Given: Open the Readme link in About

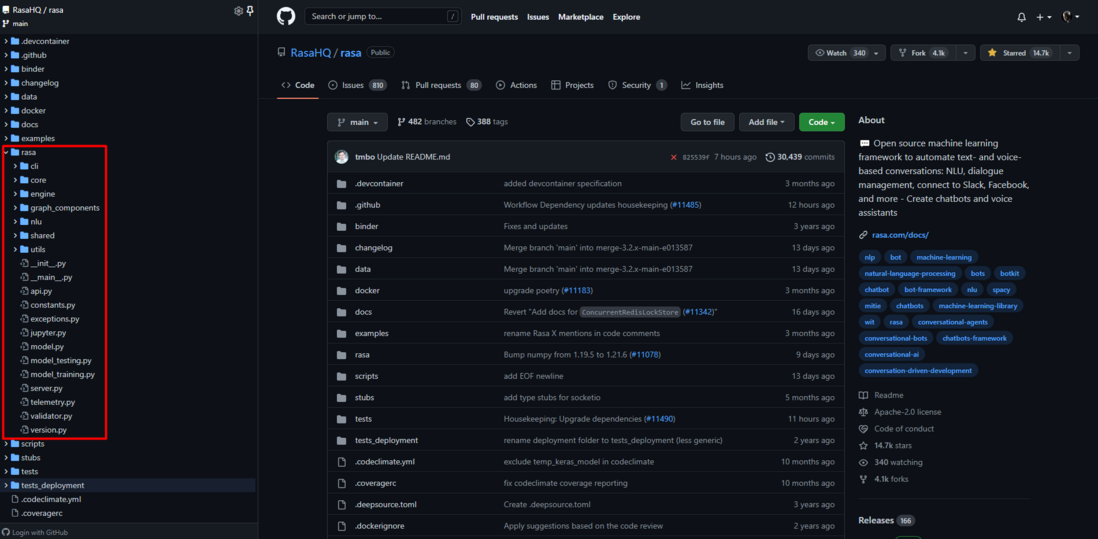Looking at the screenshot, I should [x=887, y=396].
